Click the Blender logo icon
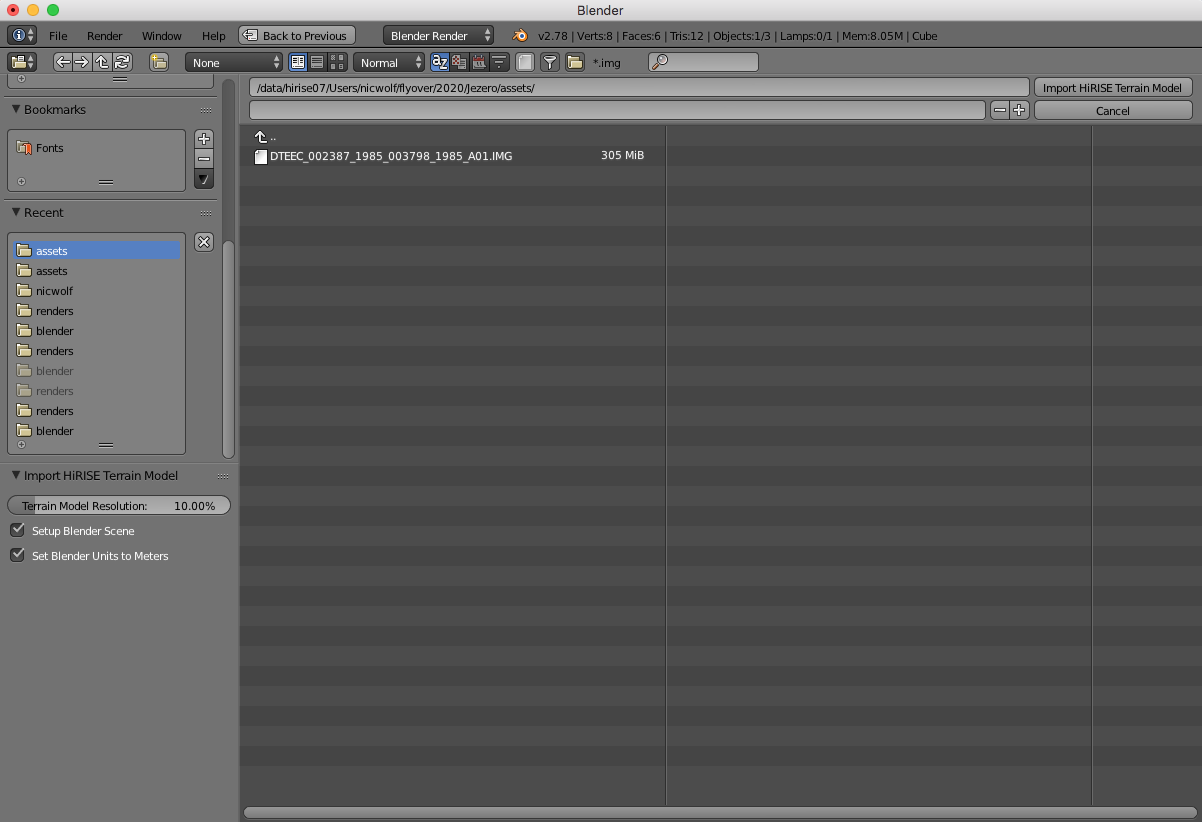The image size is (1202, 822). [520, 35]
